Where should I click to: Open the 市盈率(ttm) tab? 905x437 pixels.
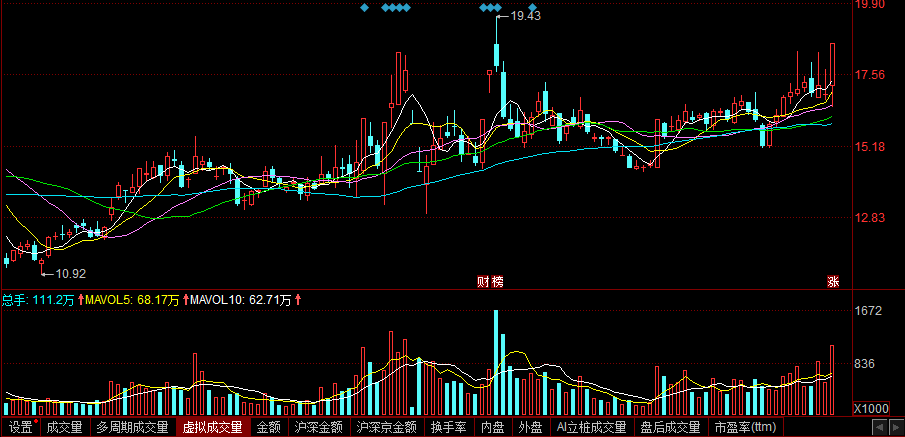coord(745,428)
